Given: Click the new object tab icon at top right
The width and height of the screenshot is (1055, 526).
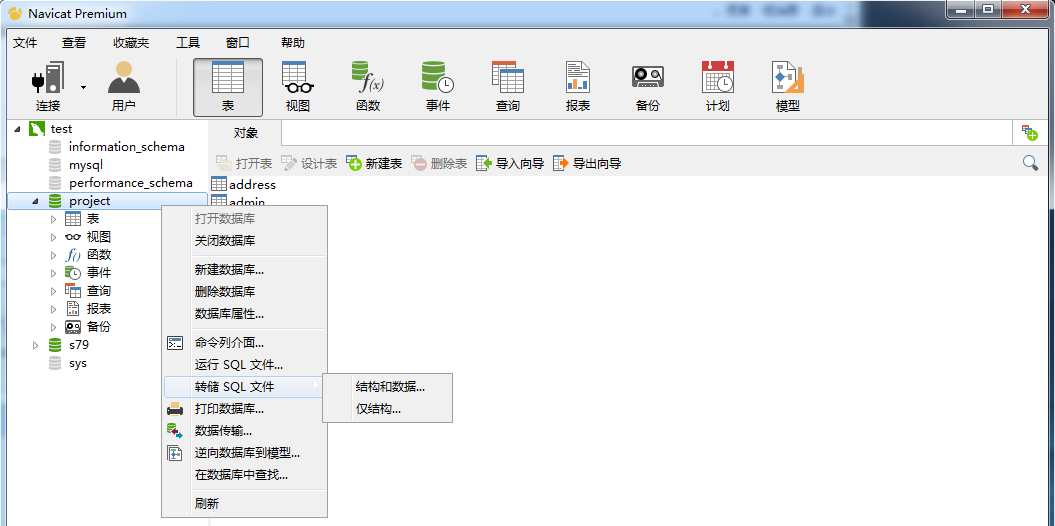Looking at the screenshot, I should pyautogui.click(x=1029, y=133).
